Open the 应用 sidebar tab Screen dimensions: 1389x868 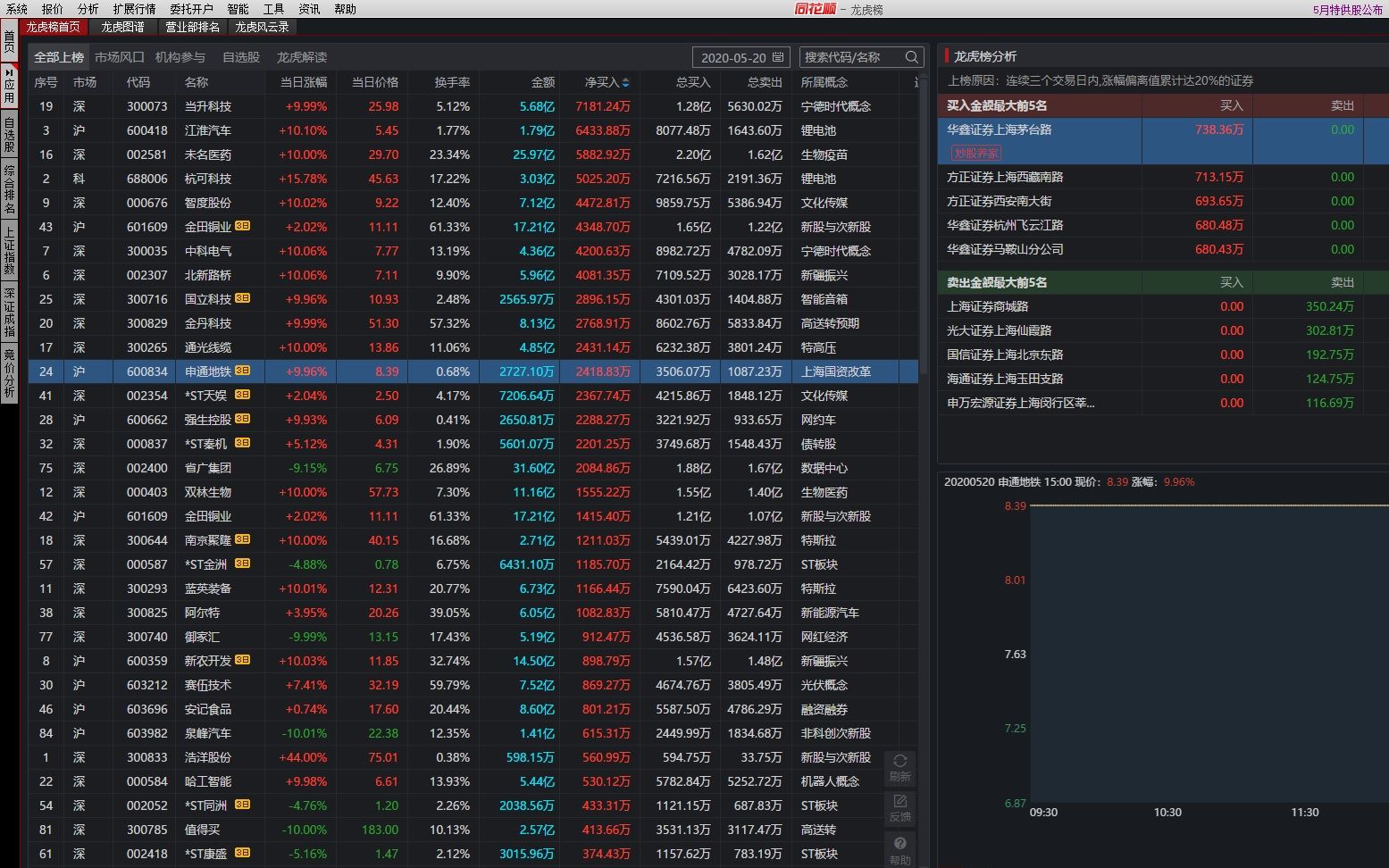tap(9, 86)
